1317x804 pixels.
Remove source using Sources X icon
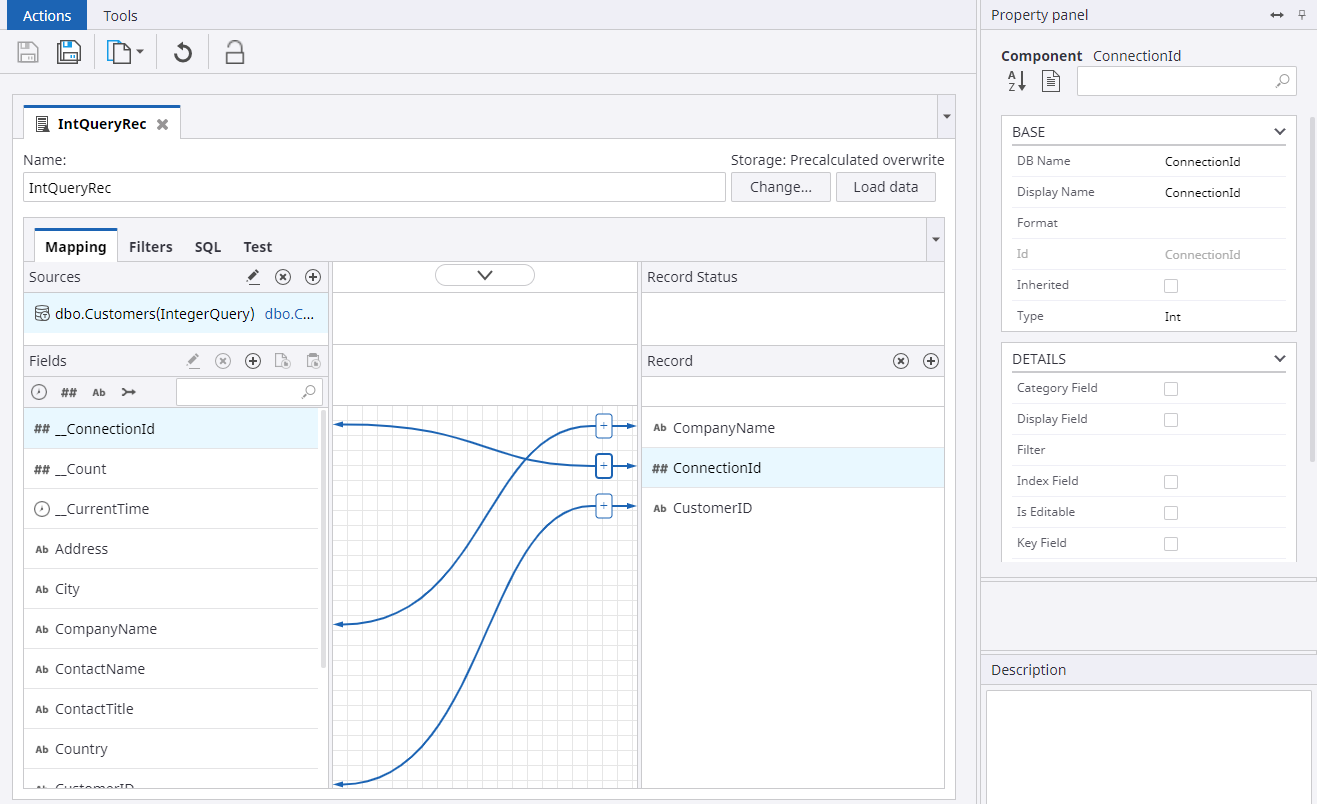click(x=283, y=277)
